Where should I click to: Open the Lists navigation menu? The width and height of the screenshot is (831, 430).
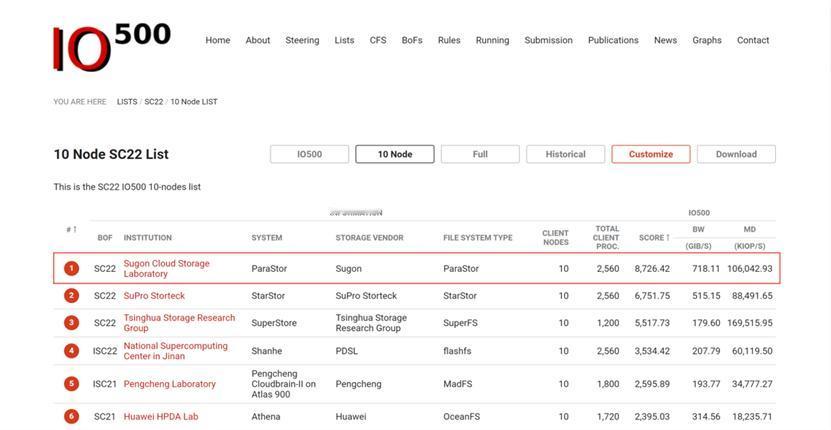pyautogui.click(x=344, y=41)
